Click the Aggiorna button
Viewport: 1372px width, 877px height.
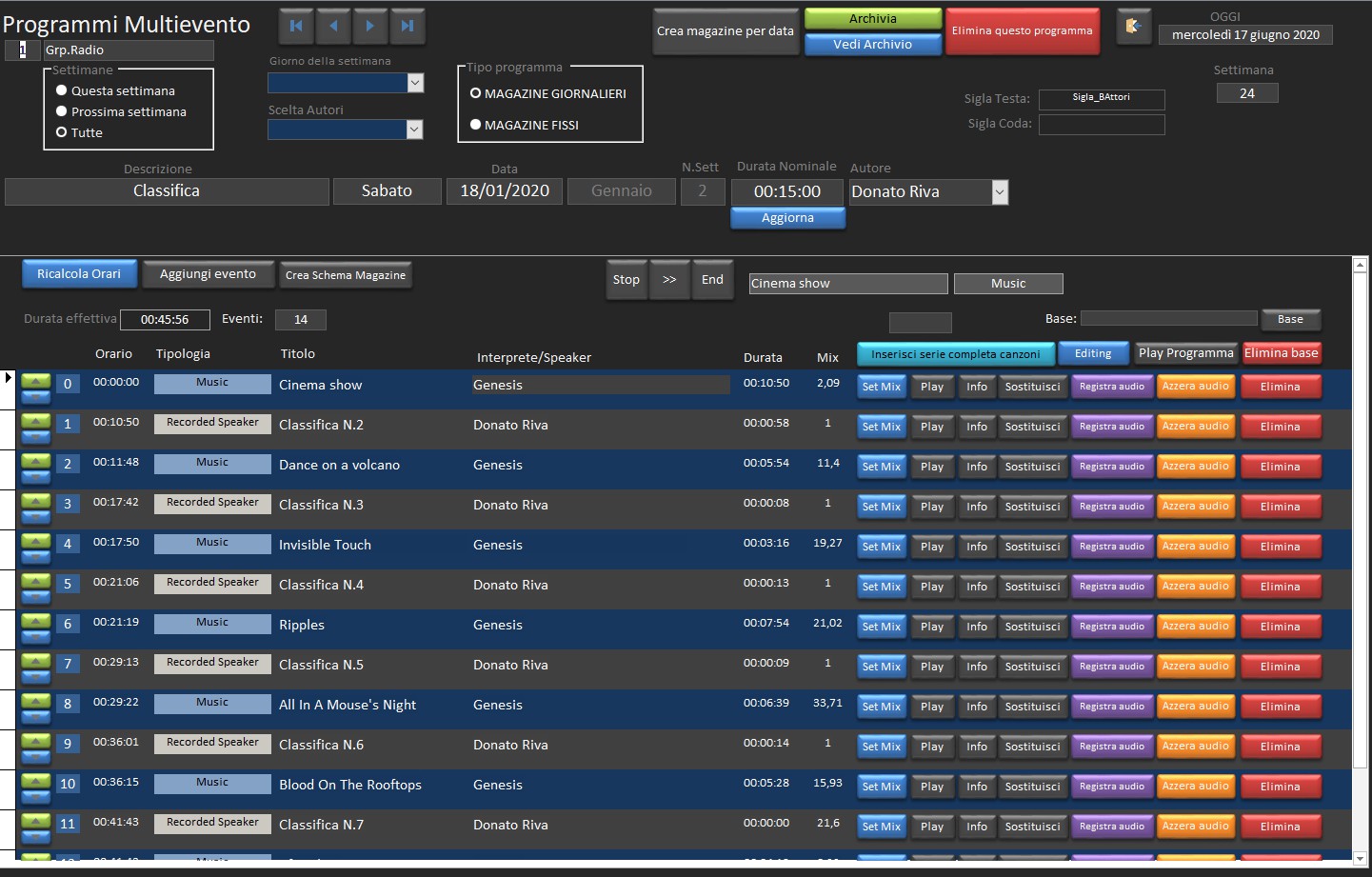coord(787,217)
